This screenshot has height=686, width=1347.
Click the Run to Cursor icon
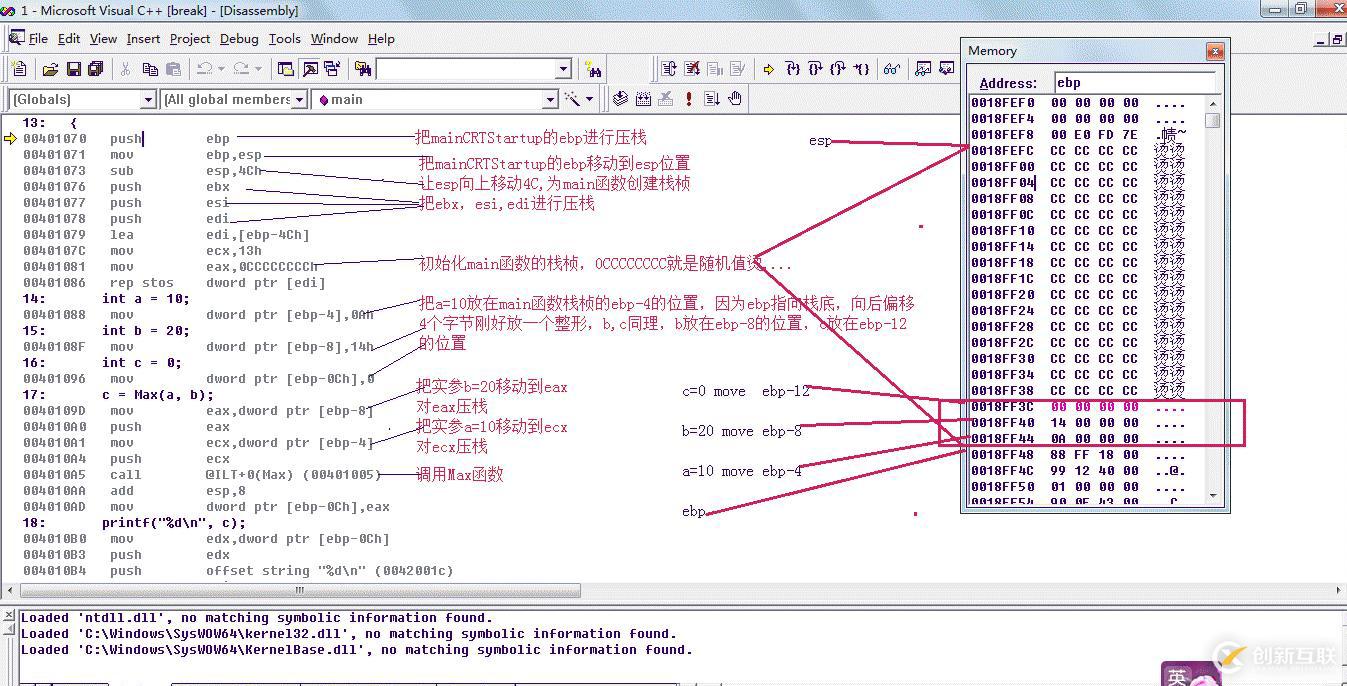point(862,69)
